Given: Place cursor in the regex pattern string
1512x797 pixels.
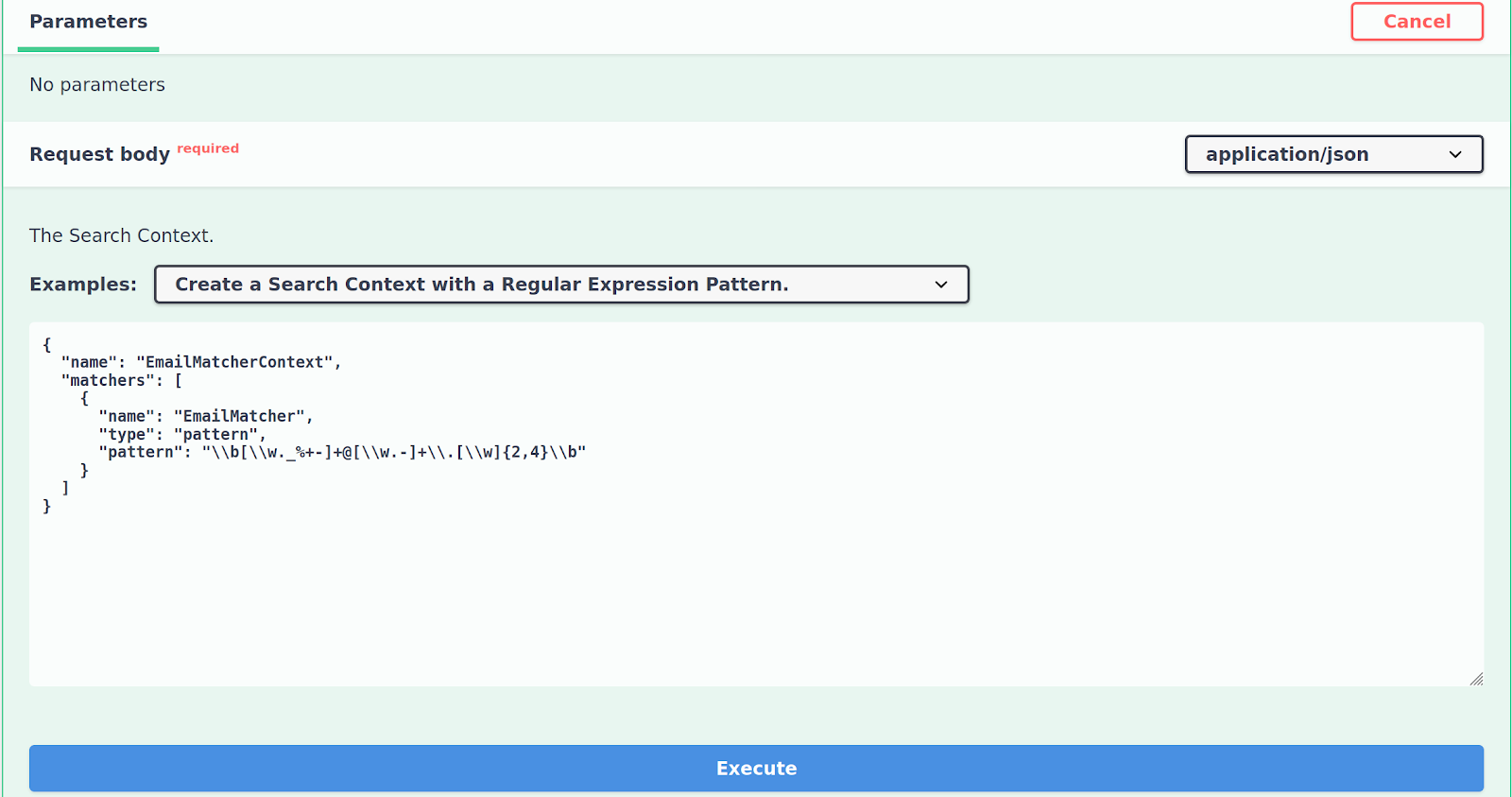Looking at the screenshot, I should pyautogui.click(x=394, y=452).
